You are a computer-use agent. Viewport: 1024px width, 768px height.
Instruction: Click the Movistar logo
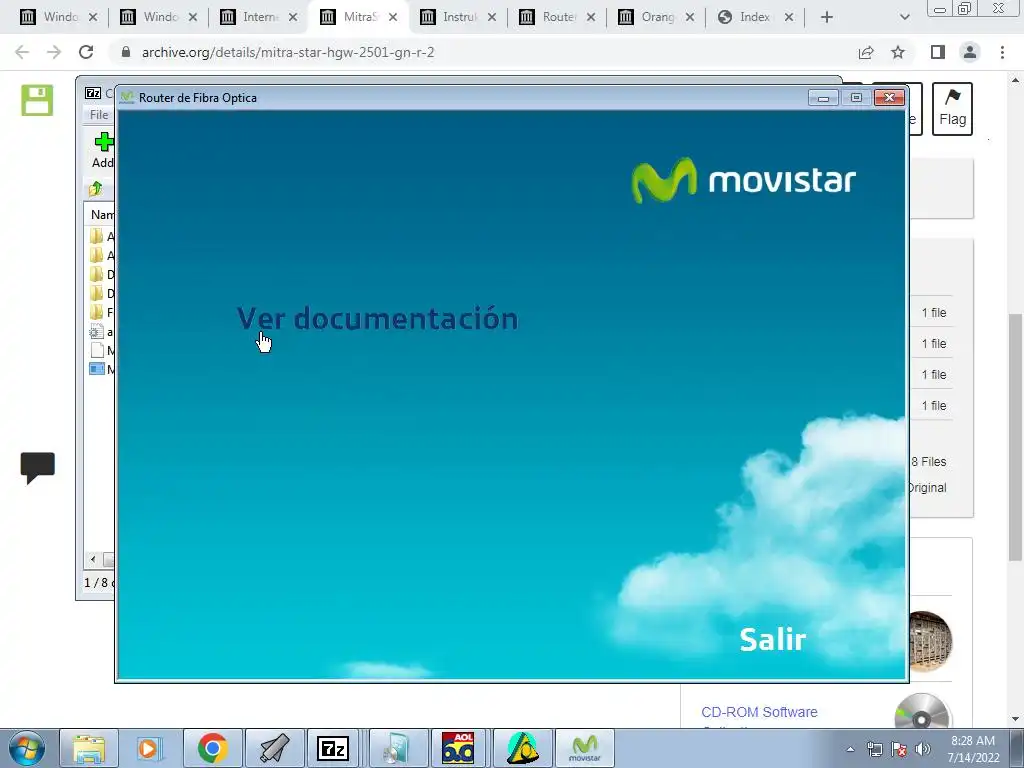(744, 180)
